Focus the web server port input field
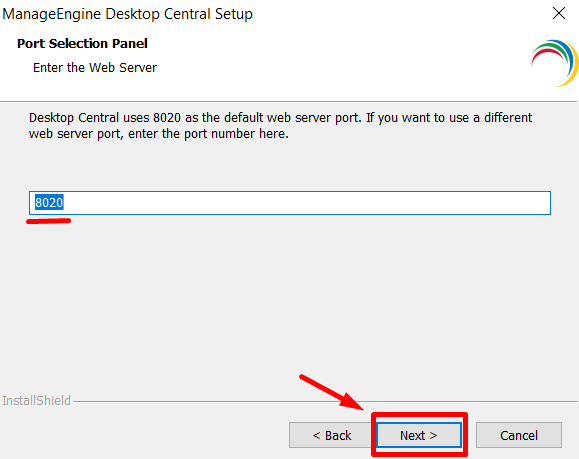The width and height of the screenshot is (579, 459). coord(290,203)
